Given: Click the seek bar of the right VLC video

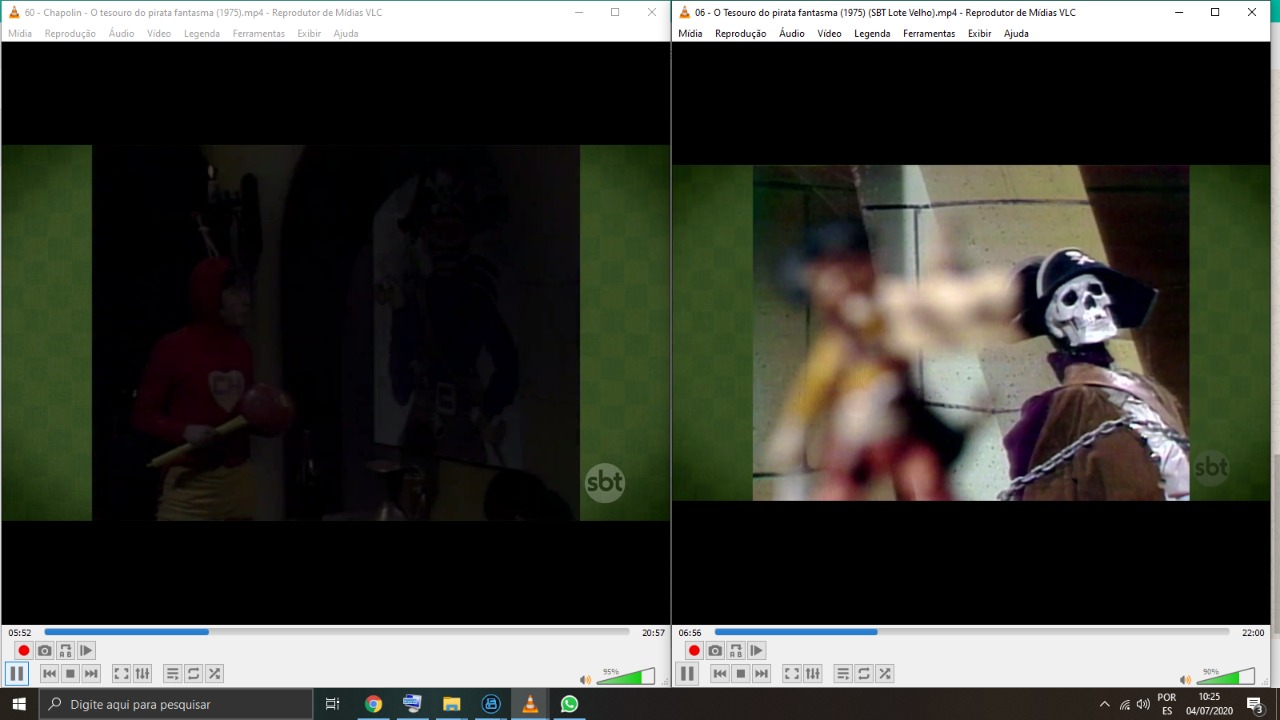Looking at the screenshot, I should [972, 632].
